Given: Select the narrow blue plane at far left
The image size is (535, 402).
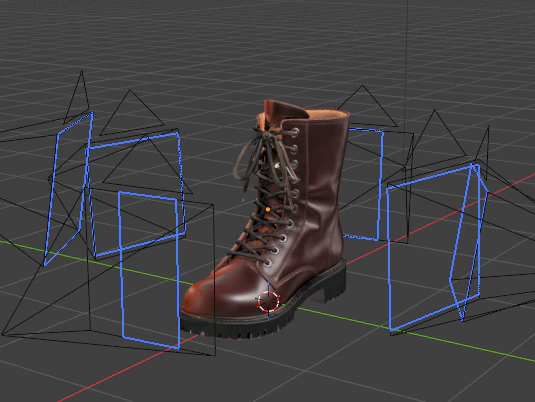Looking at the screenshot, I should 68,188.
